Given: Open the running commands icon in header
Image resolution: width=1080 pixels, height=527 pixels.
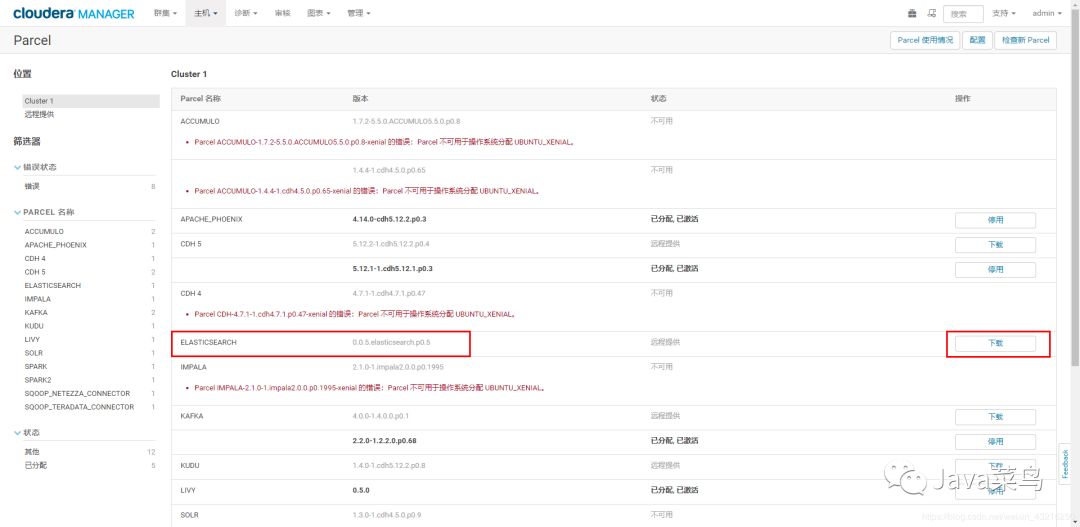Looking at the screenshot, I should click(x=932, y=13).
